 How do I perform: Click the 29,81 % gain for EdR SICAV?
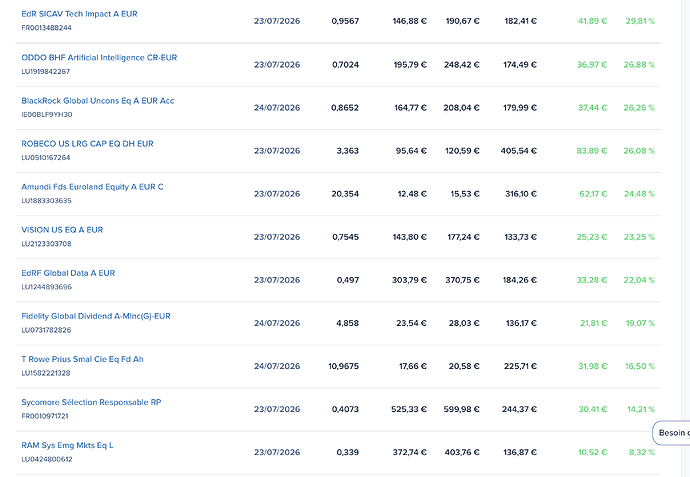tap(640, 21)
